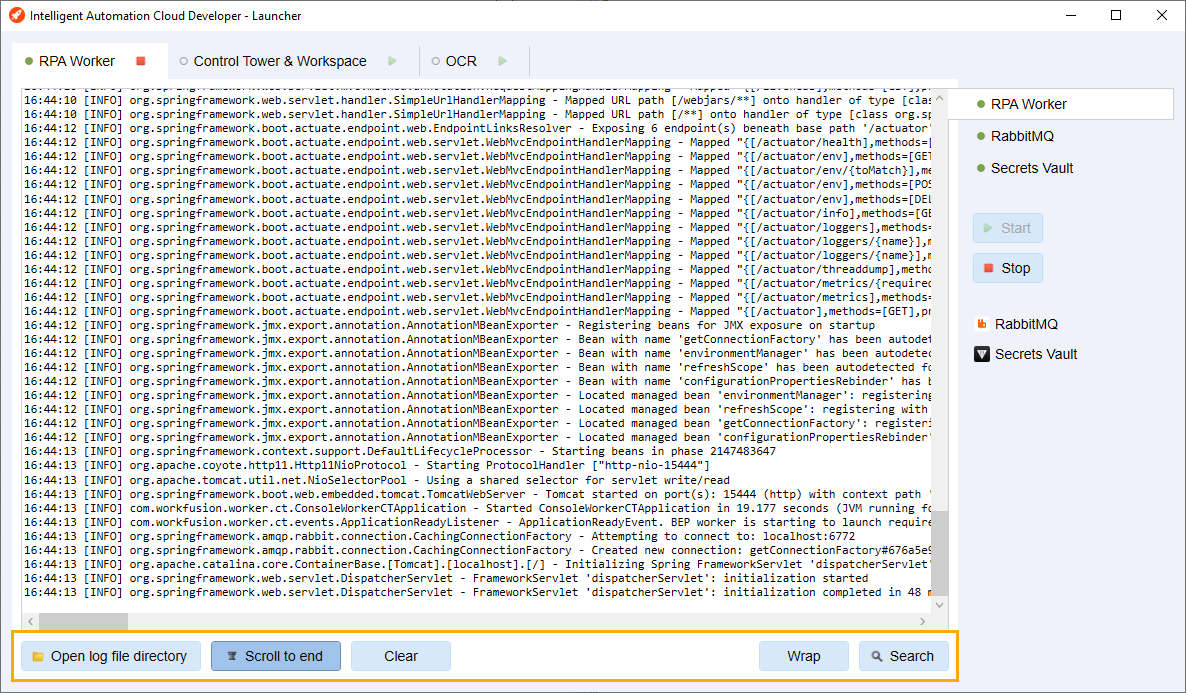
Task: Start Control Tower & Workspace via tab play icon
Action: pos(392,61)
